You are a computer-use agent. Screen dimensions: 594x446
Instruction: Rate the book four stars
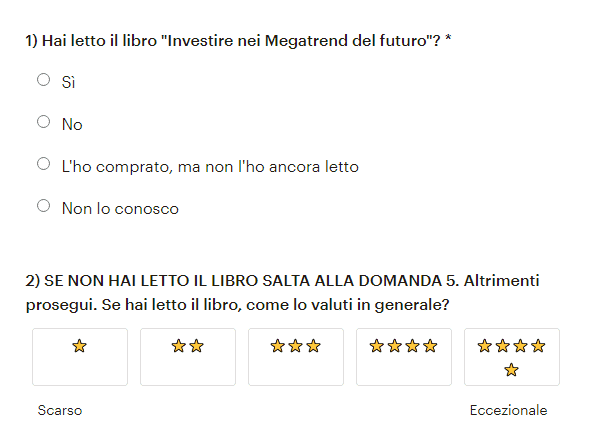pyautogui.click(x=404, y=357)
